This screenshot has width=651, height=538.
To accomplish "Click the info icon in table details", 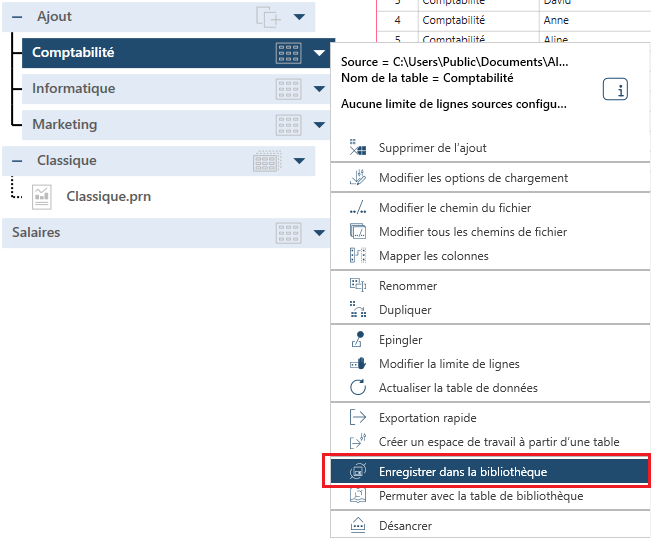I will 615,90.
